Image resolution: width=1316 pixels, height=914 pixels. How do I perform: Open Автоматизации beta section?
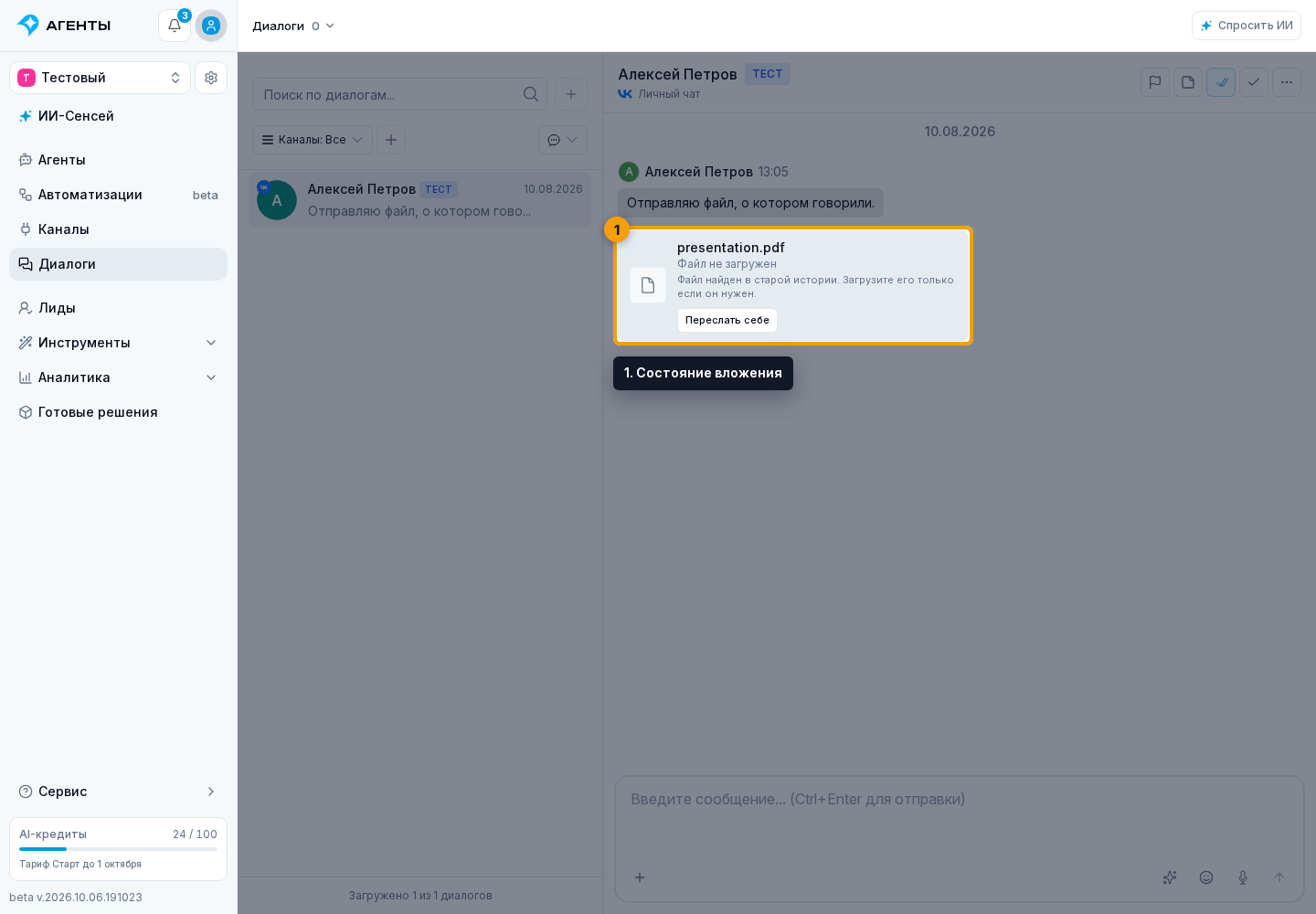point(118,195)
